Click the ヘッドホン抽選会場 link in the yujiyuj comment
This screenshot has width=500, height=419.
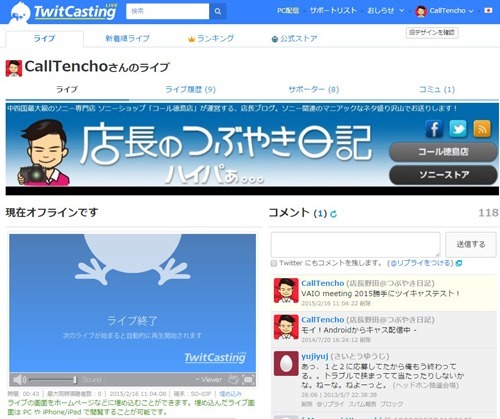point(426,385)
